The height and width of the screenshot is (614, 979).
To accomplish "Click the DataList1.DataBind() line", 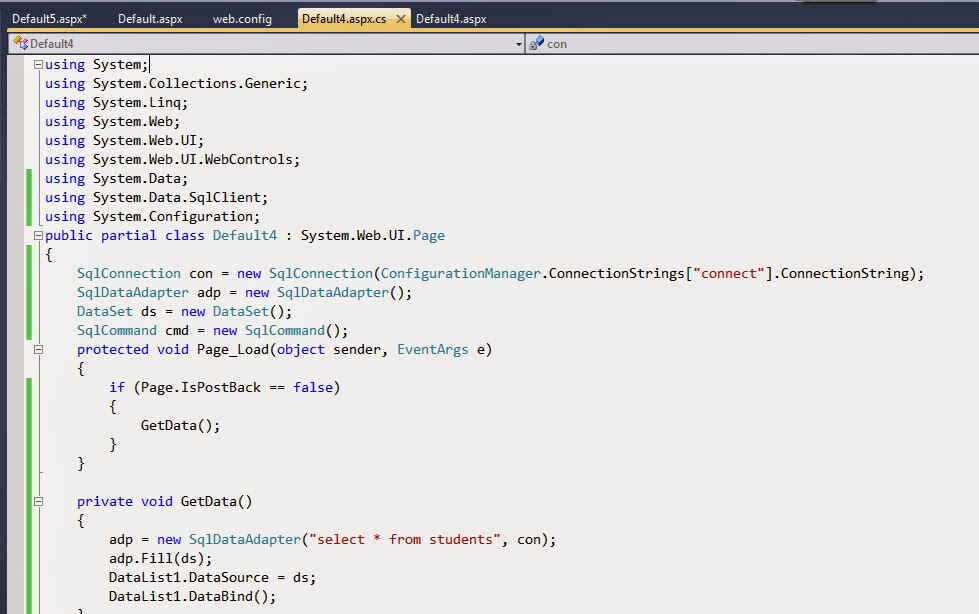I will point(191,596).
